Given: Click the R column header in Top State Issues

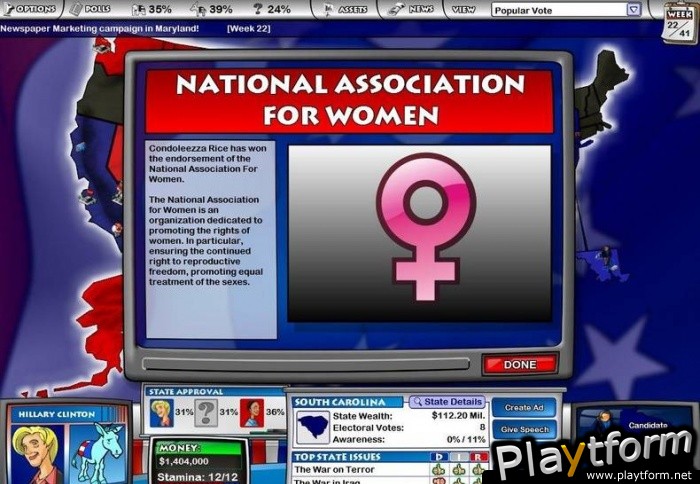Looking at the screenshot, I should click(x=478, y=457).
